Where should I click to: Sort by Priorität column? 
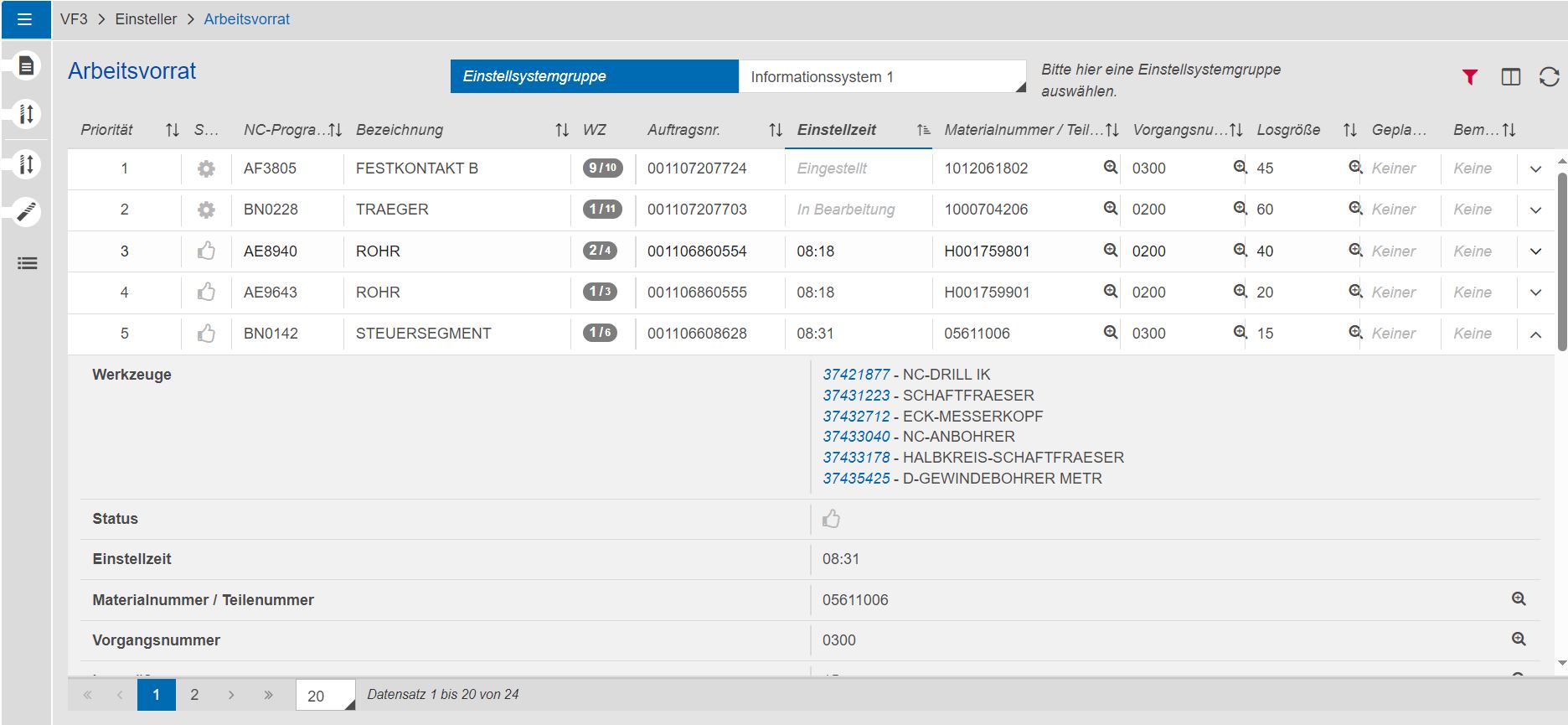[x=172, y=130]
